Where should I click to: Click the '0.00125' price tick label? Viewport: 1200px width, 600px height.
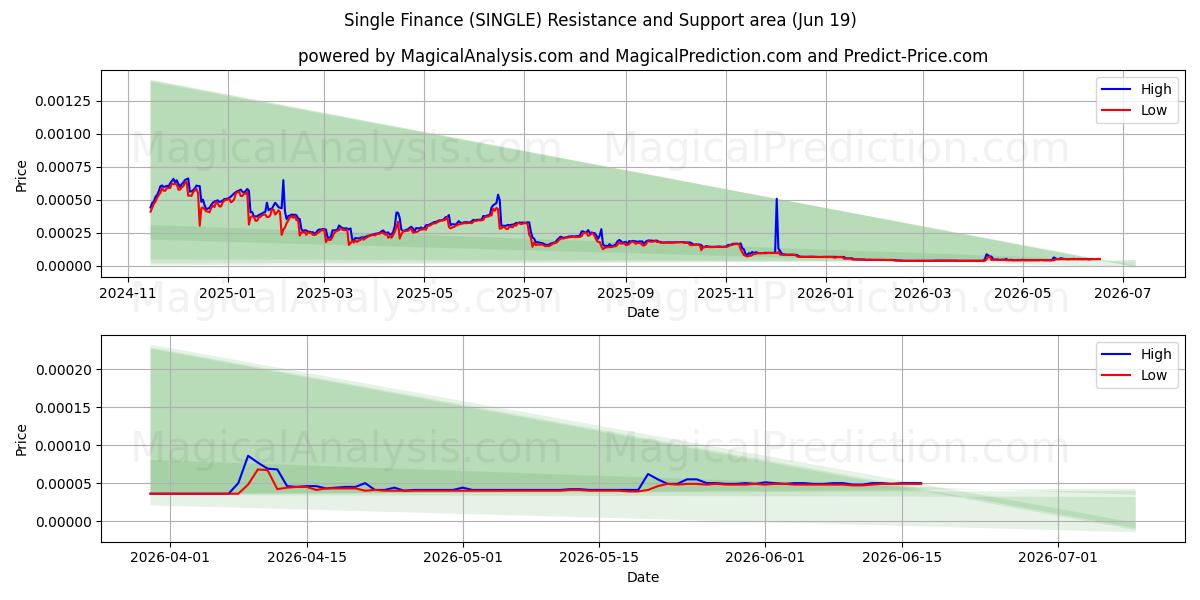point(65,101)
